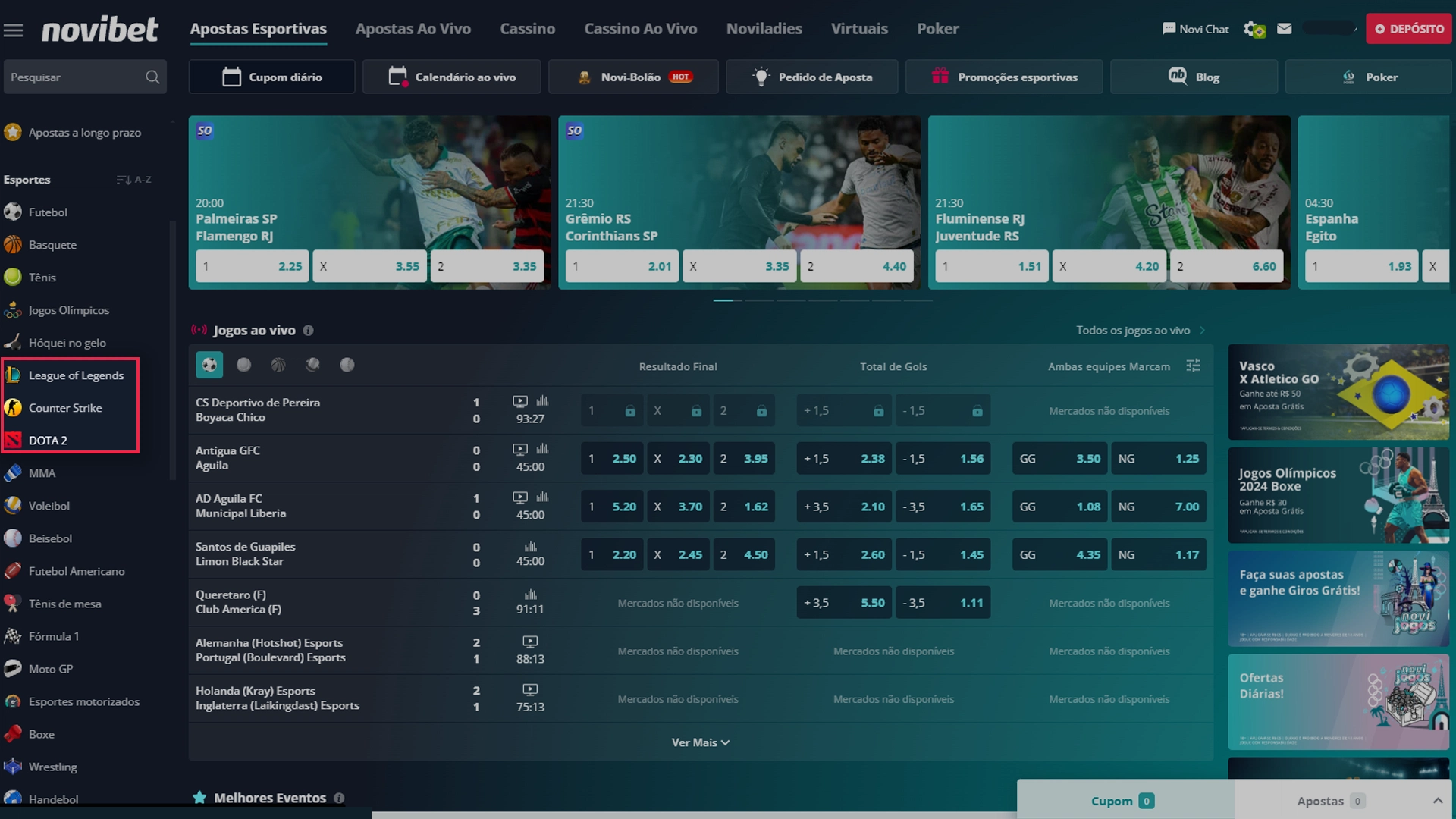The height and width of the screenshot is (819, 1456).
Task: Switch to Apostas Ao Vivo tab
Action: tap(413, 29)
